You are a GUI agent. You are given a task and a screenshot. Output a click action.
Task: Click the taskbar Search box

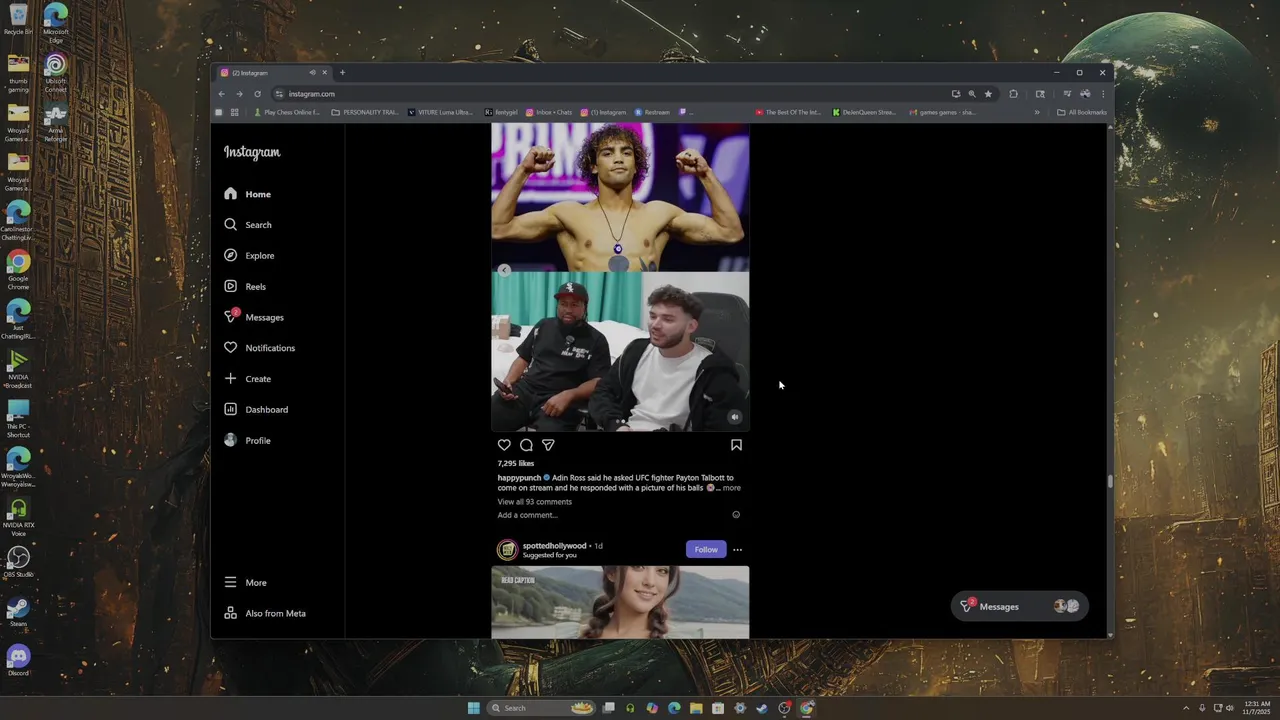point(541,708)
